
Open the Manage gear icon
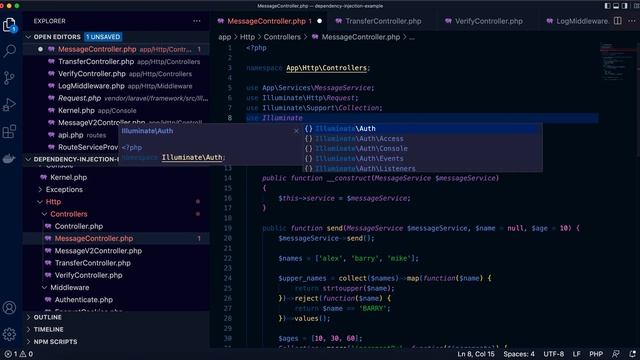[9, 334]
